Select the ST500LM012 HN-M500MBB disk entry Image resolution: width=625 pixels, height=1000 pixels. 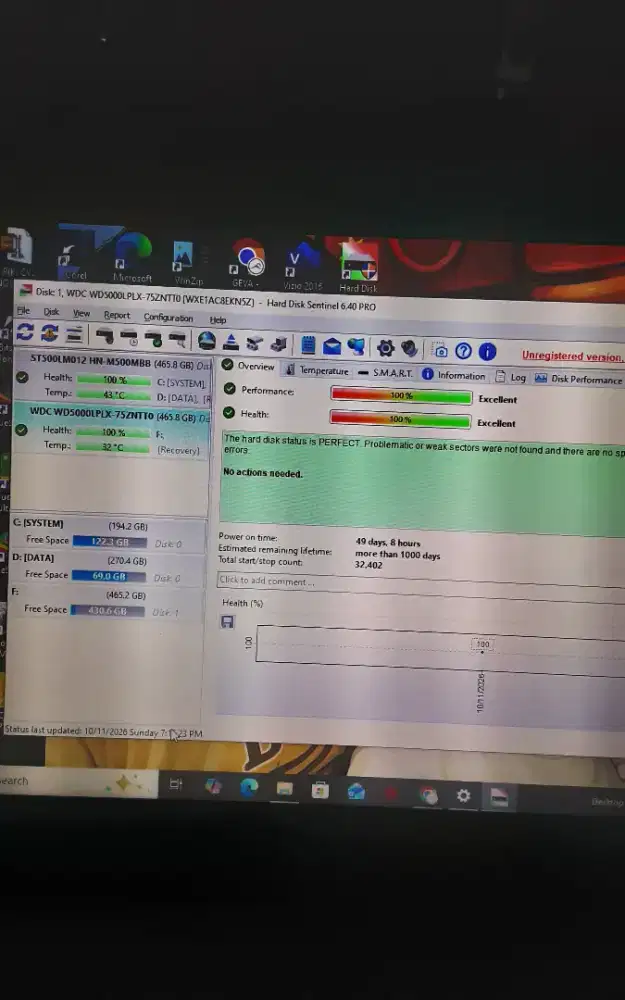112,378
